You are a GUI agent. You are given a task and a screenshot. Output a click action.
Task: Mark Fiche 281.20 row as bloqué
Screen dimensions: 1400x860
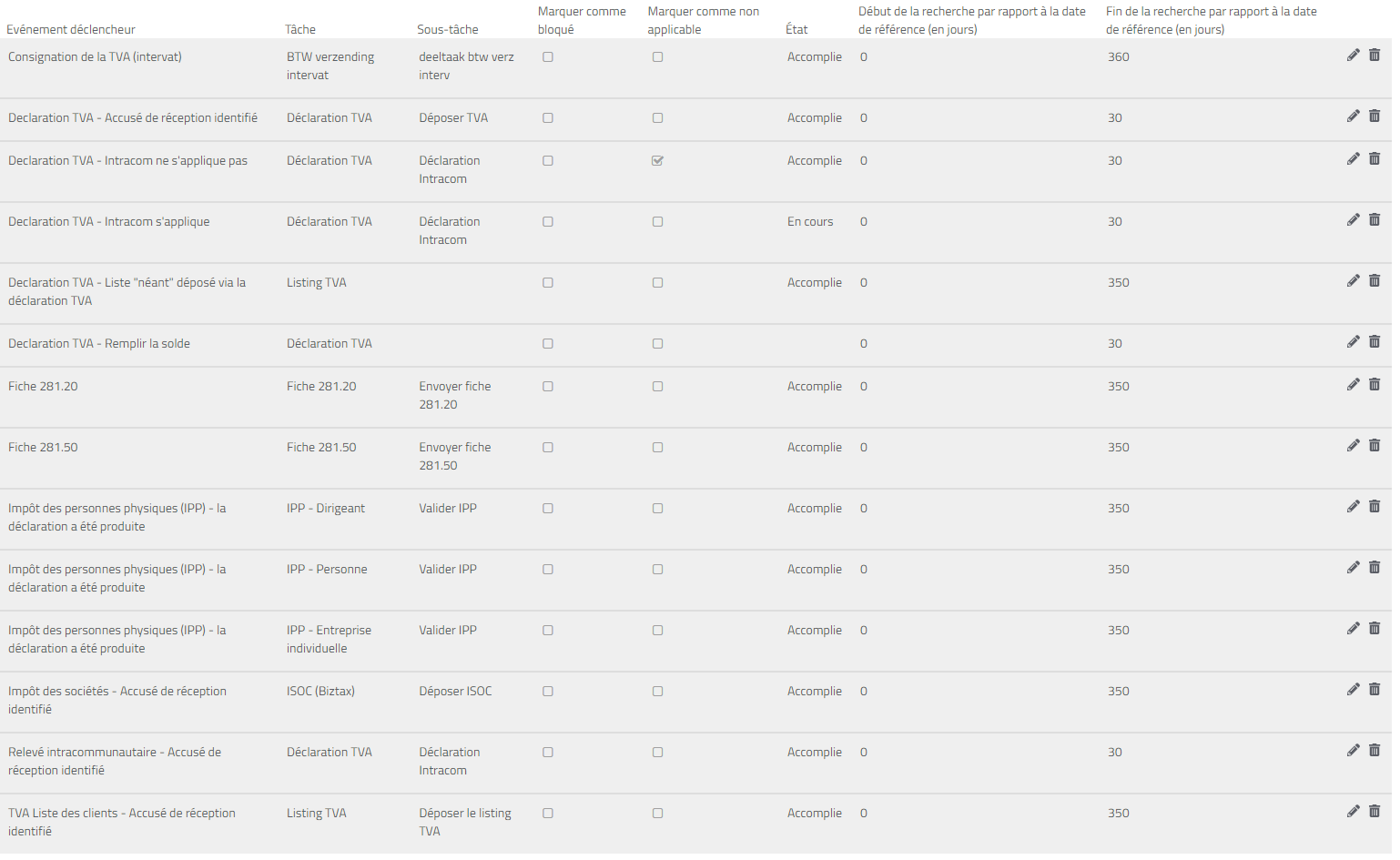click(x=548, y=387)
